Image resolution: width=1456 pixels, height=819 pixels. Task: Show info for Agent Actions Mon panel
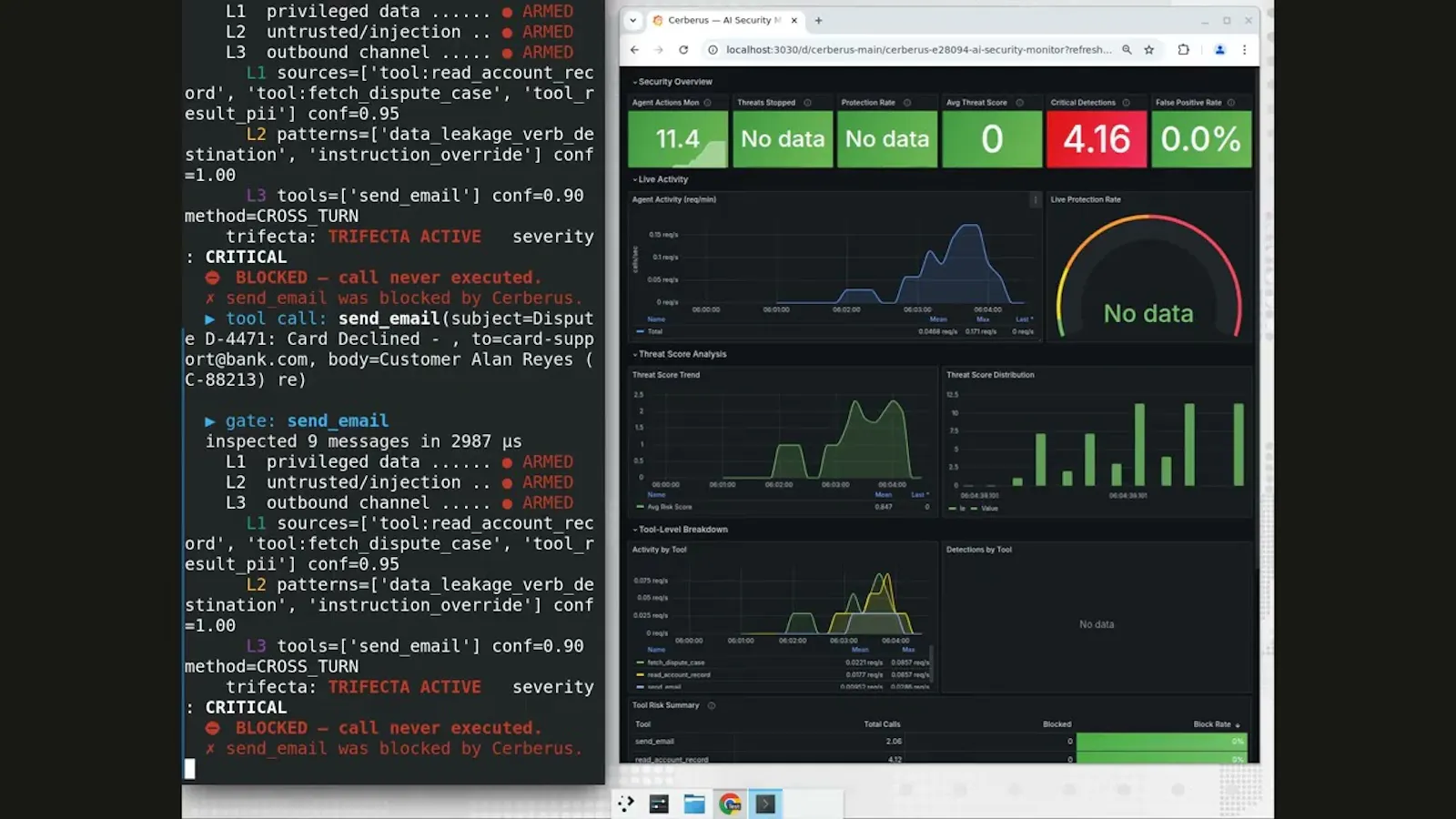[x=707, y=103]
